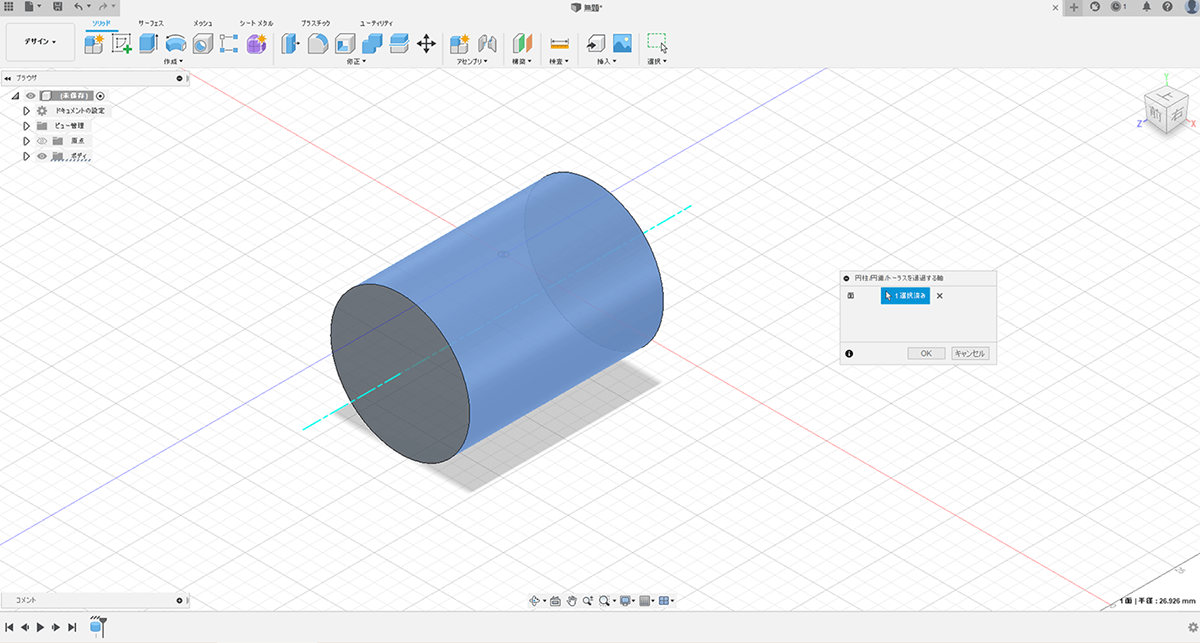The height and width of the screenshot is (643, 1200).
Task: Click the Create Sketch icon
Action: click(122, 43)
